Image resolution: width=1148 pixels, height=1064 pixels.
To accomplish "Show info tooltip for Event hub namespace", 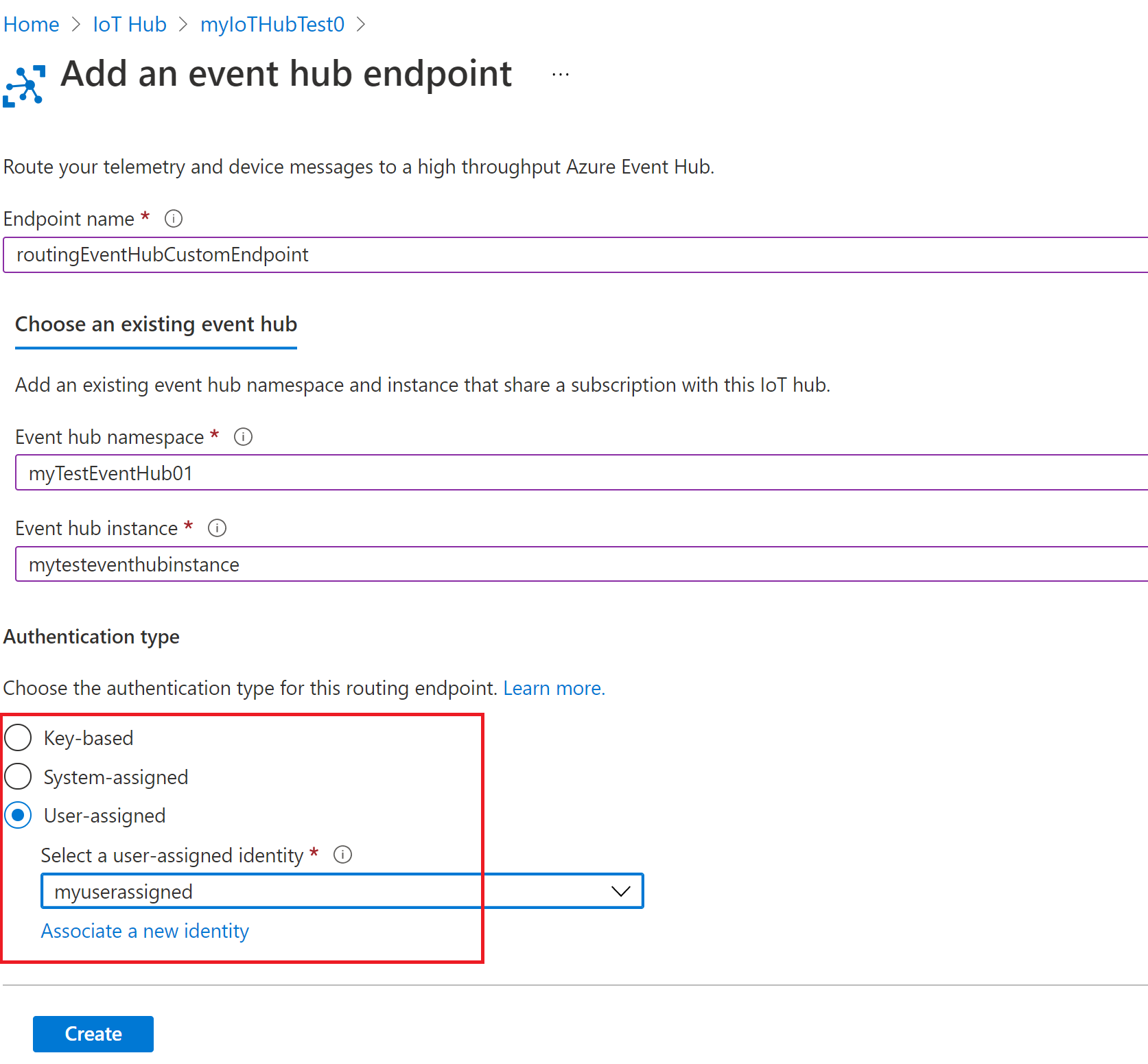I will pyautogui.click(x=243, y=437).
